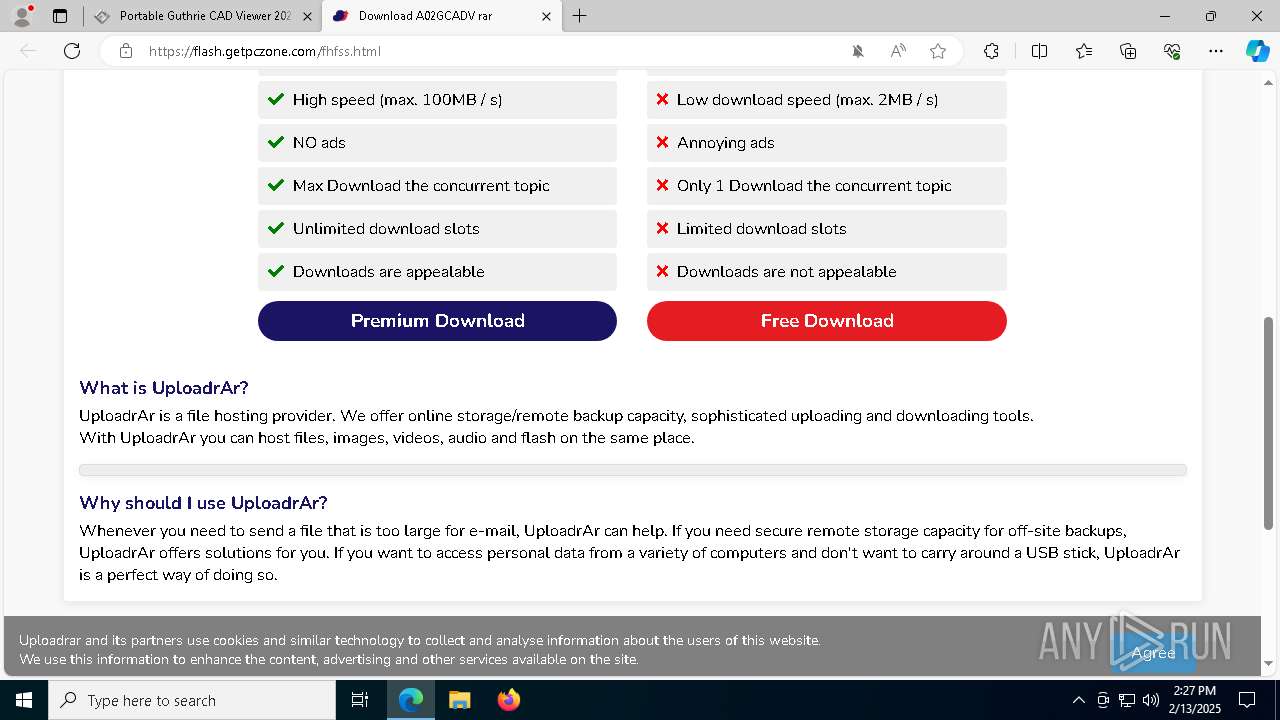Screen dimensions: 1280x720
Task: Click the What is UploadrAr? heading
Action: (164, 388)
